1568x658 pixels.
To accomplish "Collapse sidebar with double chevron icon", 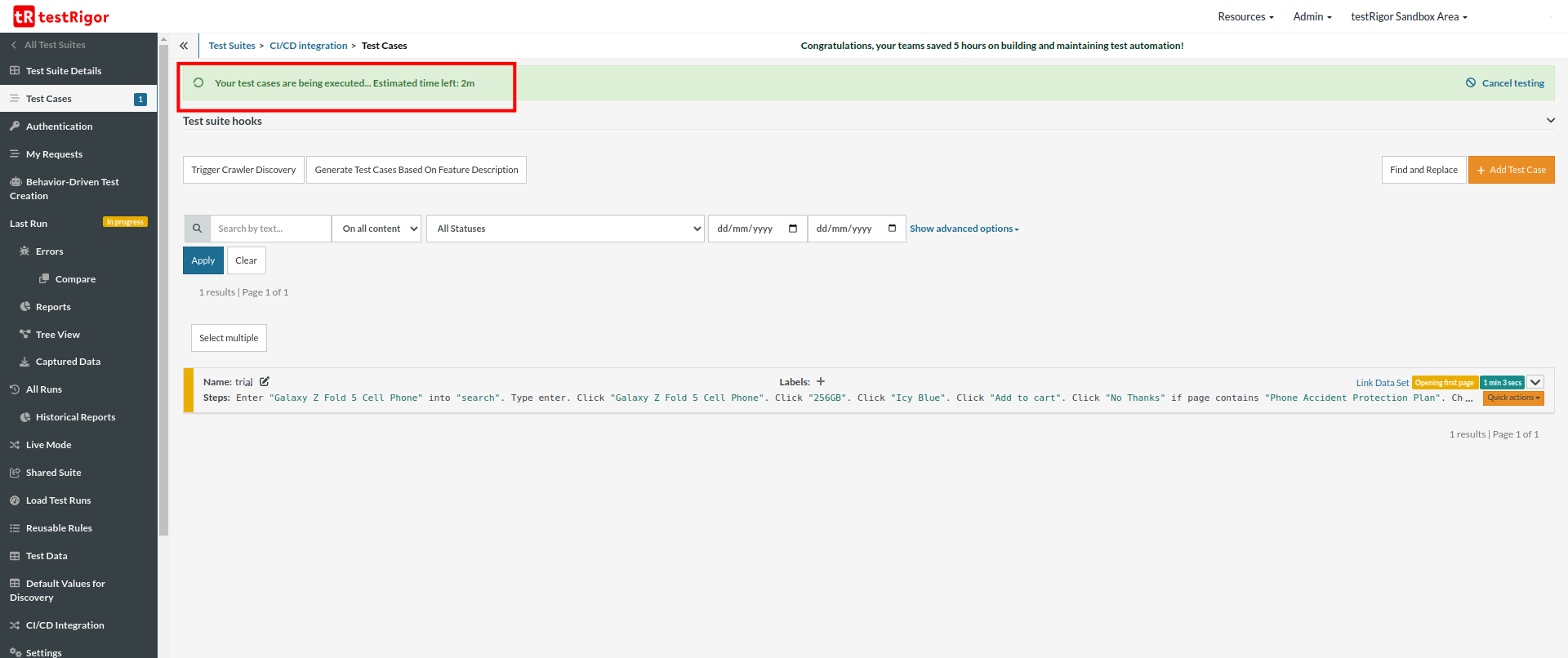I will click(184, 46).
